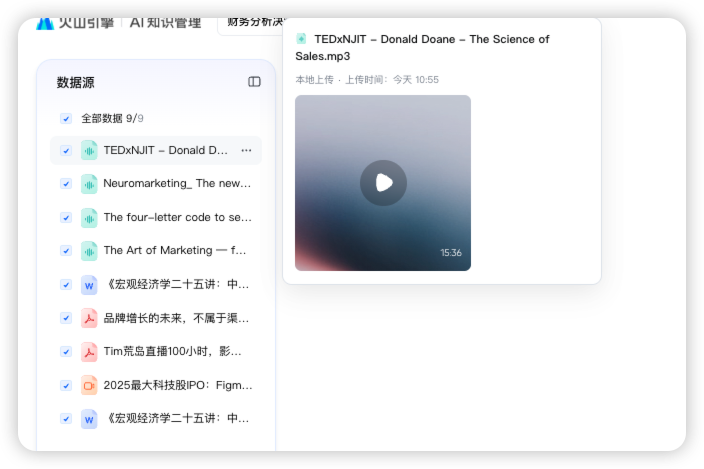Screen dimensions: 704x469
Task: Uncheck the 品牌增长的未来 checkbox
Action: (x=66, y=318)
